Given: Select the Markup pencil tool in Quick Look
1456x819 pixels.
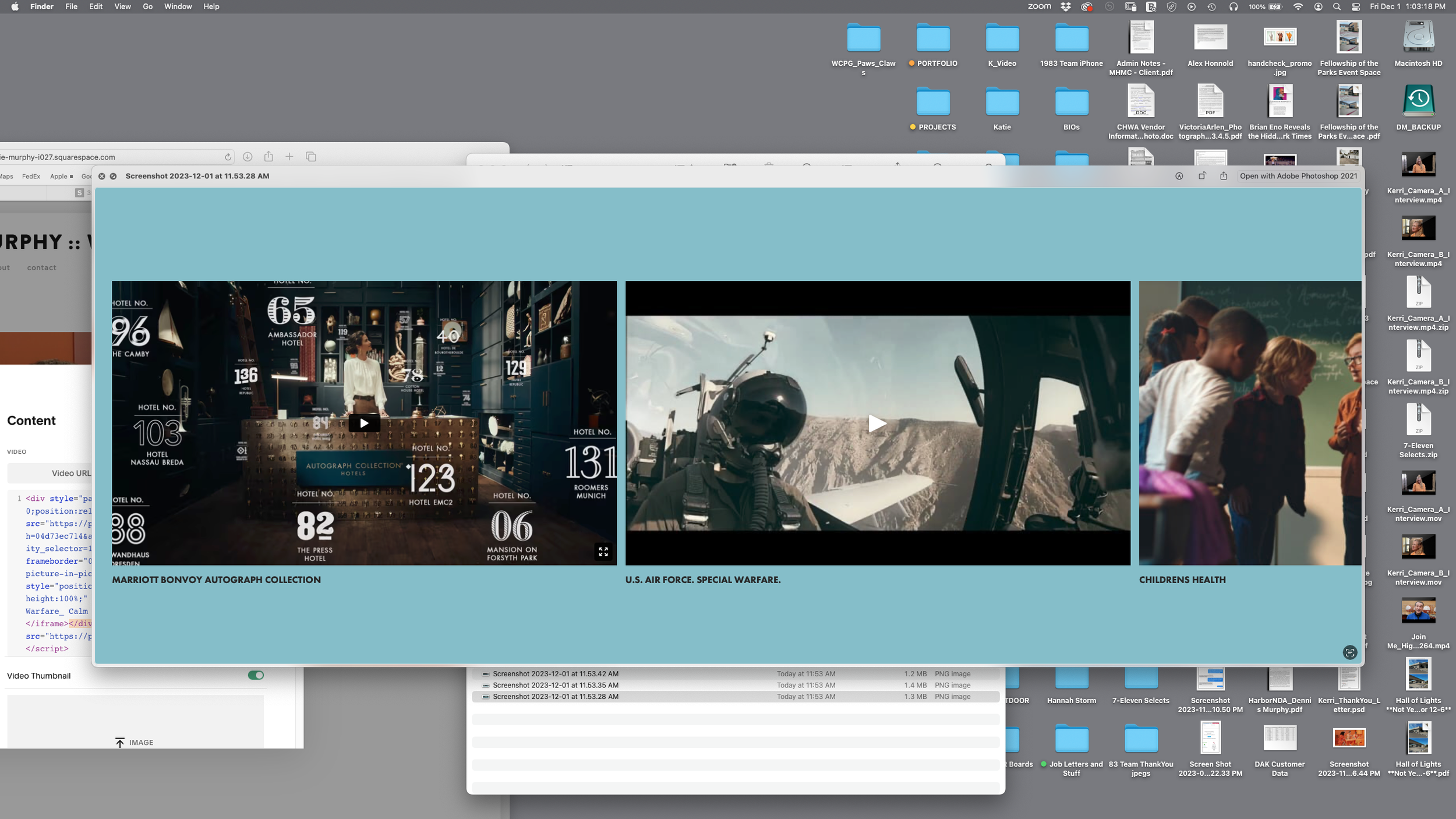Looking at the screenshot, I should (1179, 175).
